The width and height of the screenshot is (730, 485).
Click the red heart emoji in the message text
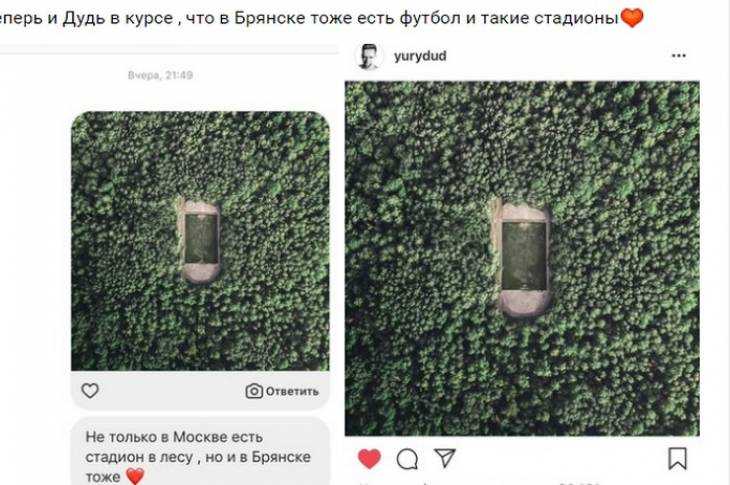(135, 476)
